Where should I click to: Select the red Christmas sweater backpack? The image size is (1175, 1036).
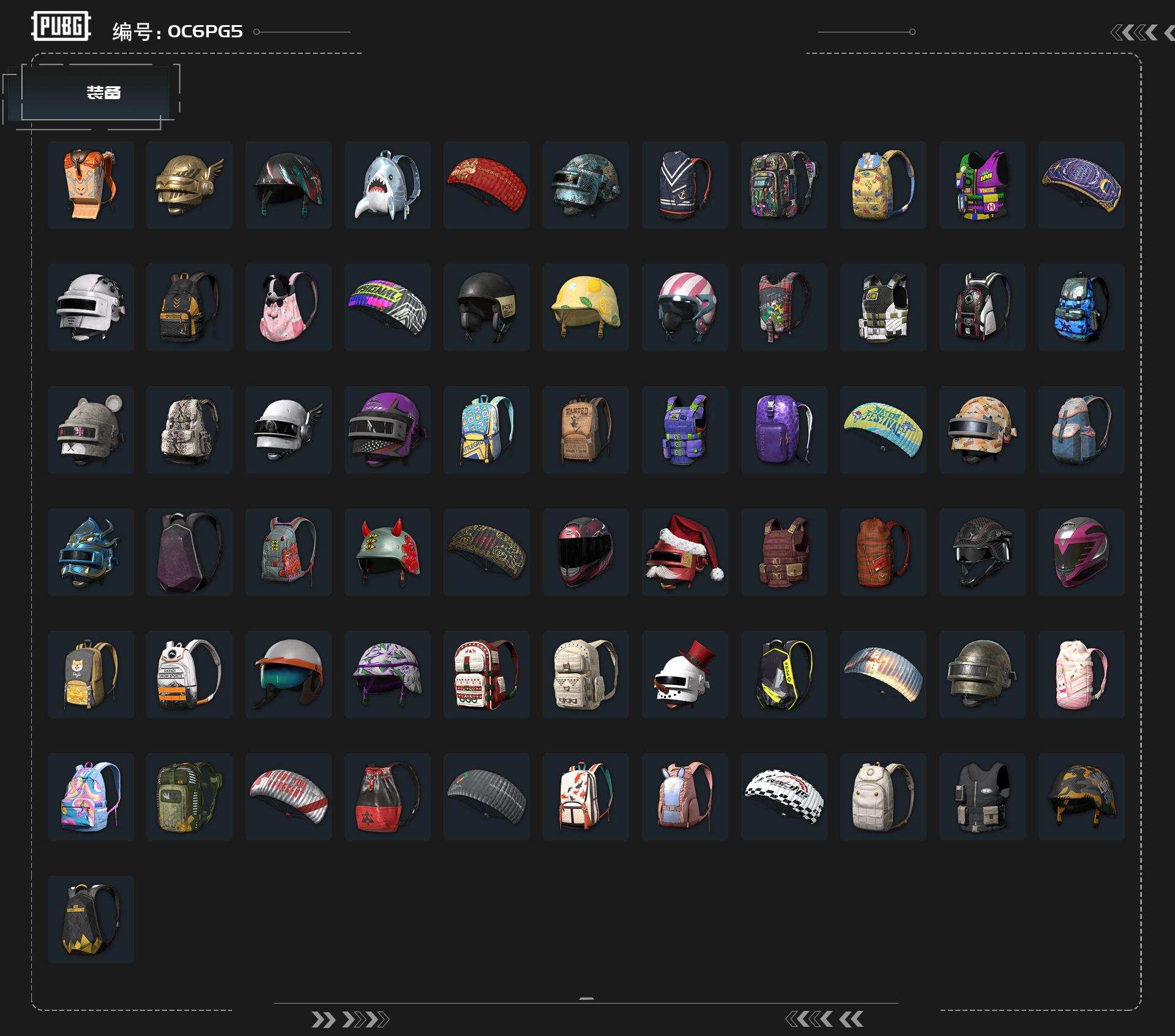coord(487,674)
